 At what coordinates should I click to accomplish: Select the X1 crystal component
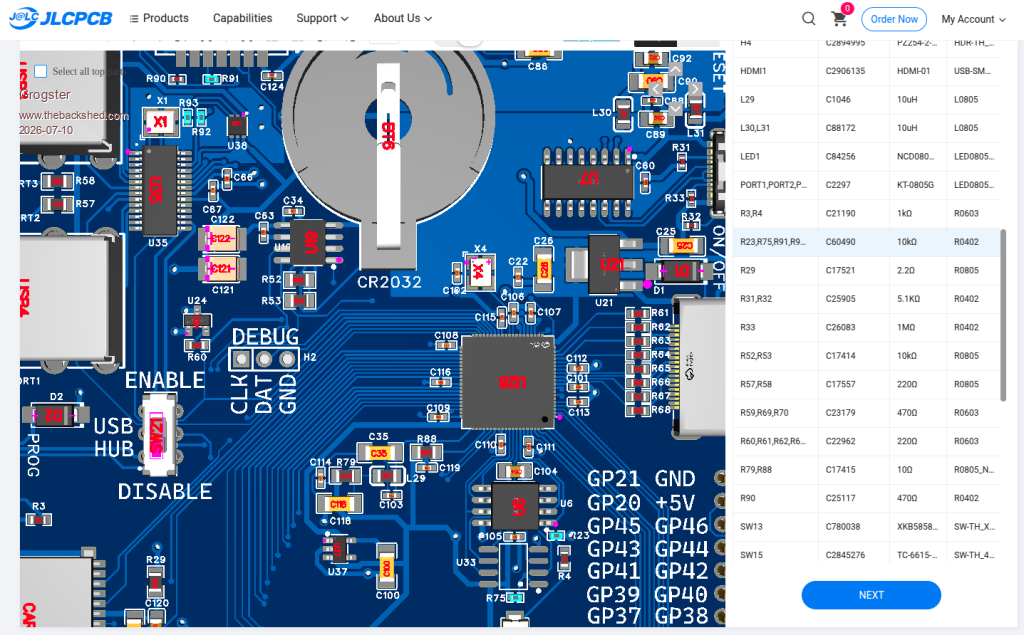coord(161,122)
